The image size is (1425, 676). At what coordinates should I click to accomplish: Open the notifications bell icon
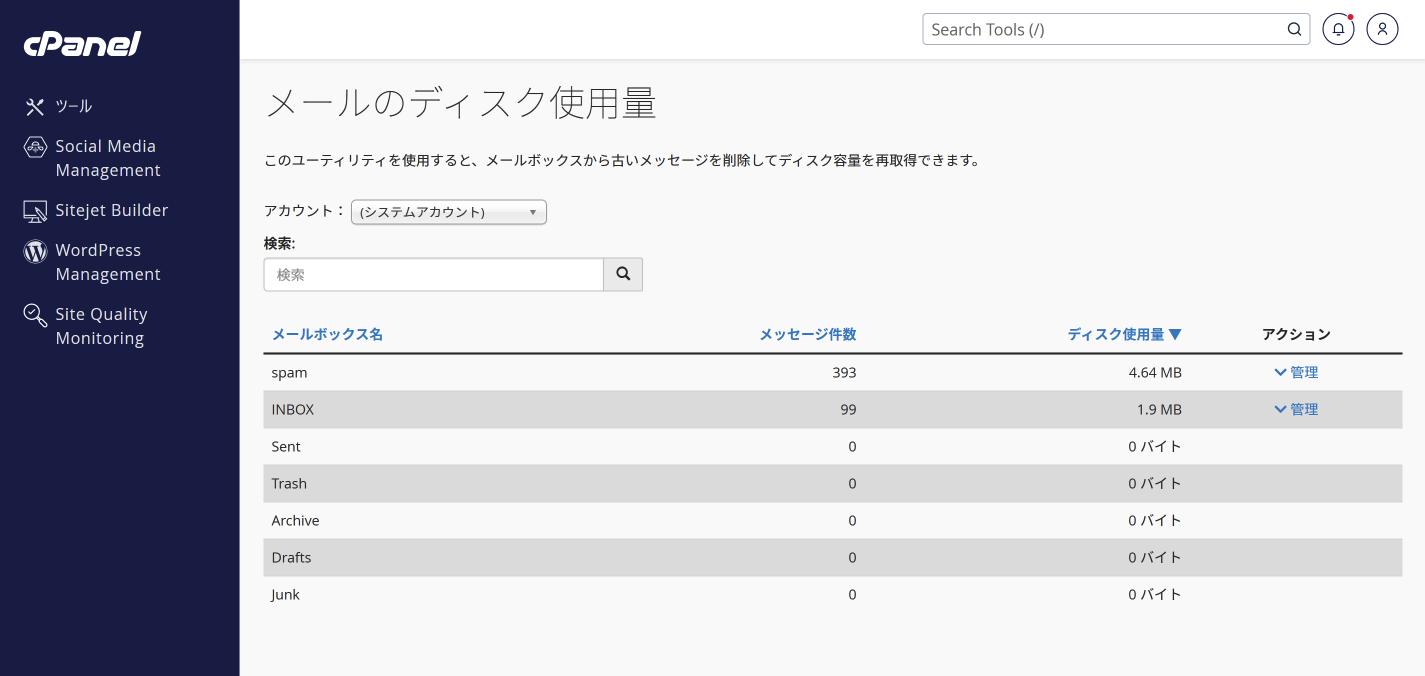coord(1338,29)
